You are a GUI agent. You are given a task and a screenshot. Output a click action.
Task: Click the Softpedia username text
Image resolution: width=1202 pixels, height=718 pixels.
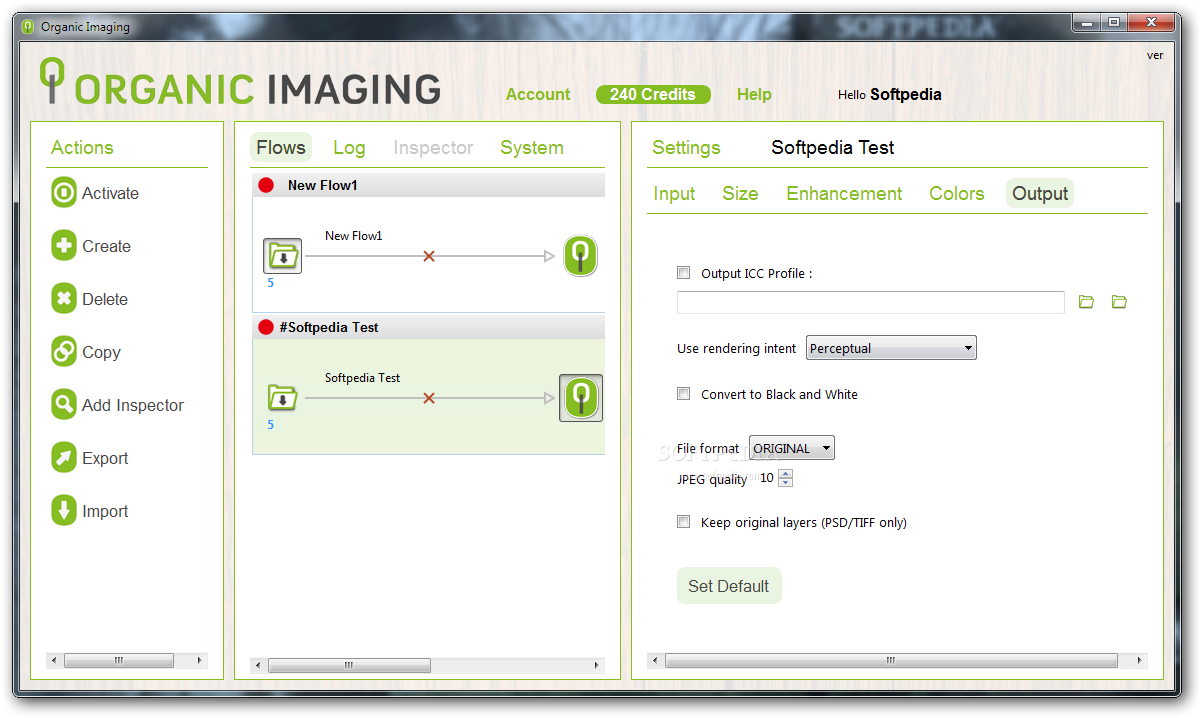[905, 94]
